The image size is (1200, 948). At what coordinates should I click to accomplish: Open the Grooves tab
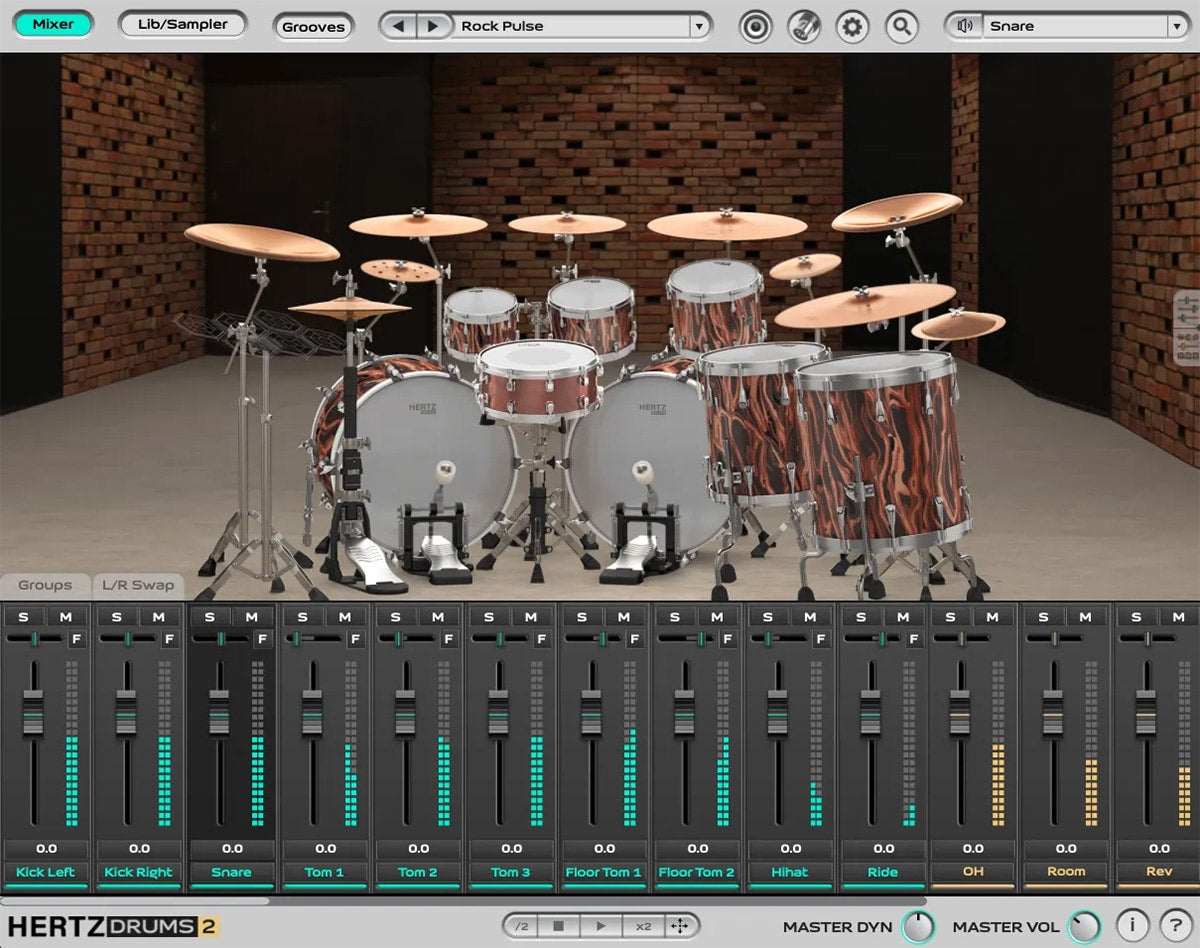[313, 27]
